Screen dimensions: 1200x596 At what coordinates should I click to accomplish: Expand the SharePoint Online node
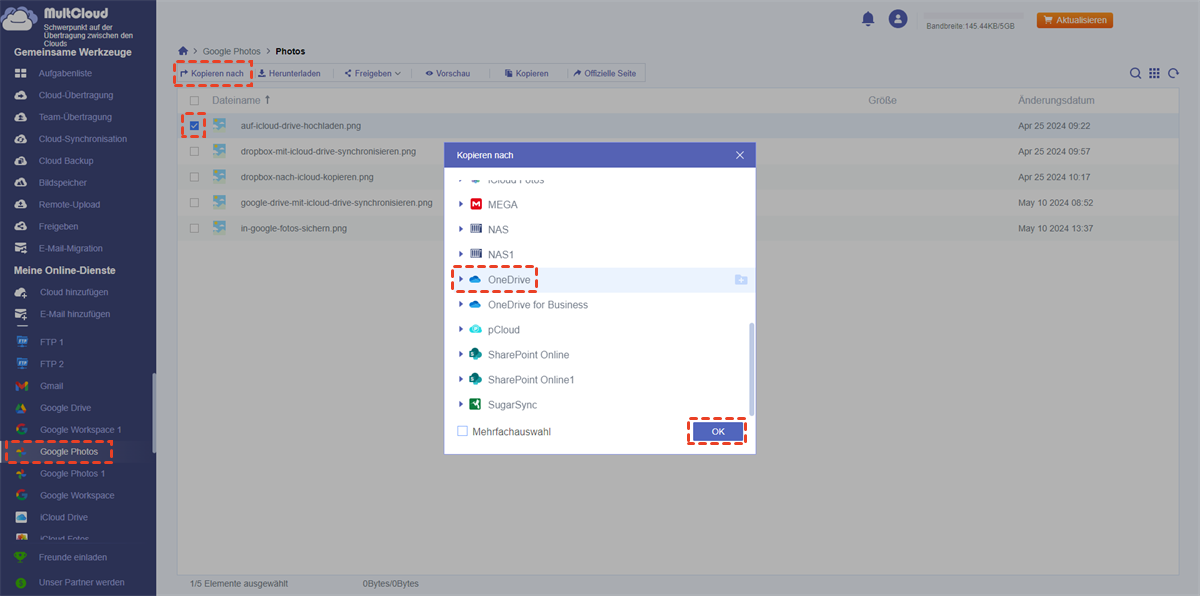pos(461,355)
